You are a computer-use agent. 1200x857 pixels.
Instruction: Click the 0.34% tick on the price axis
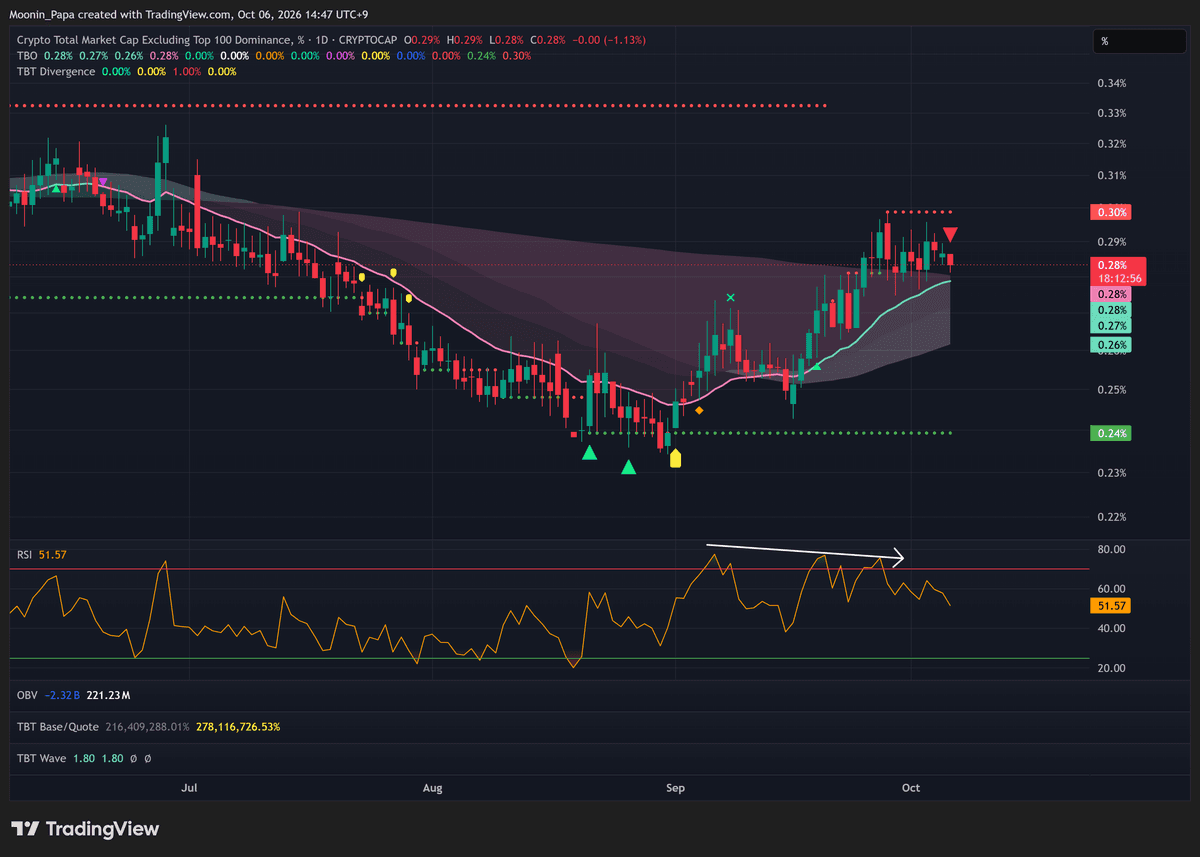pyautogui.click(x=1111, y=84)
